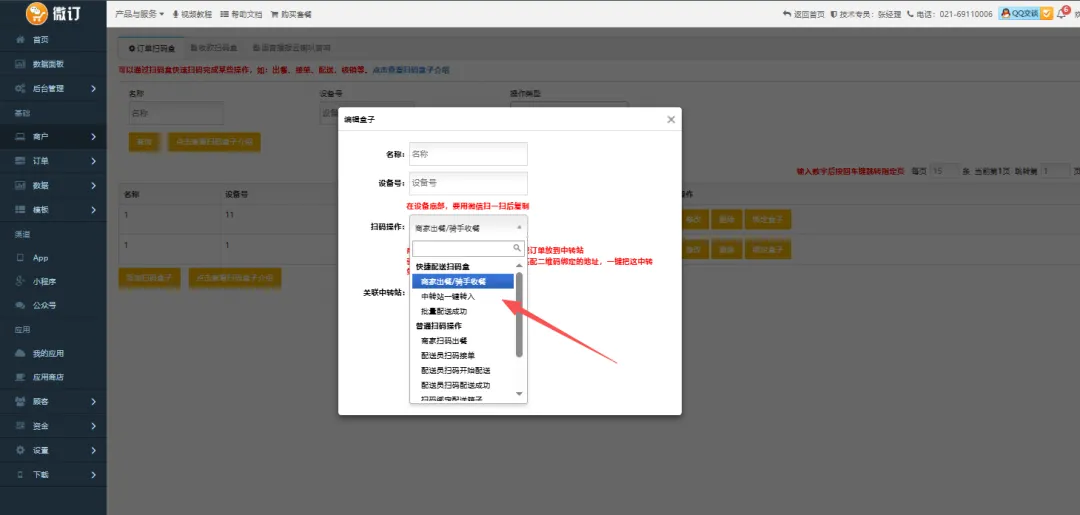Select 中转站一键转入 option
The image size is (1080, 515).
point(463,296)
